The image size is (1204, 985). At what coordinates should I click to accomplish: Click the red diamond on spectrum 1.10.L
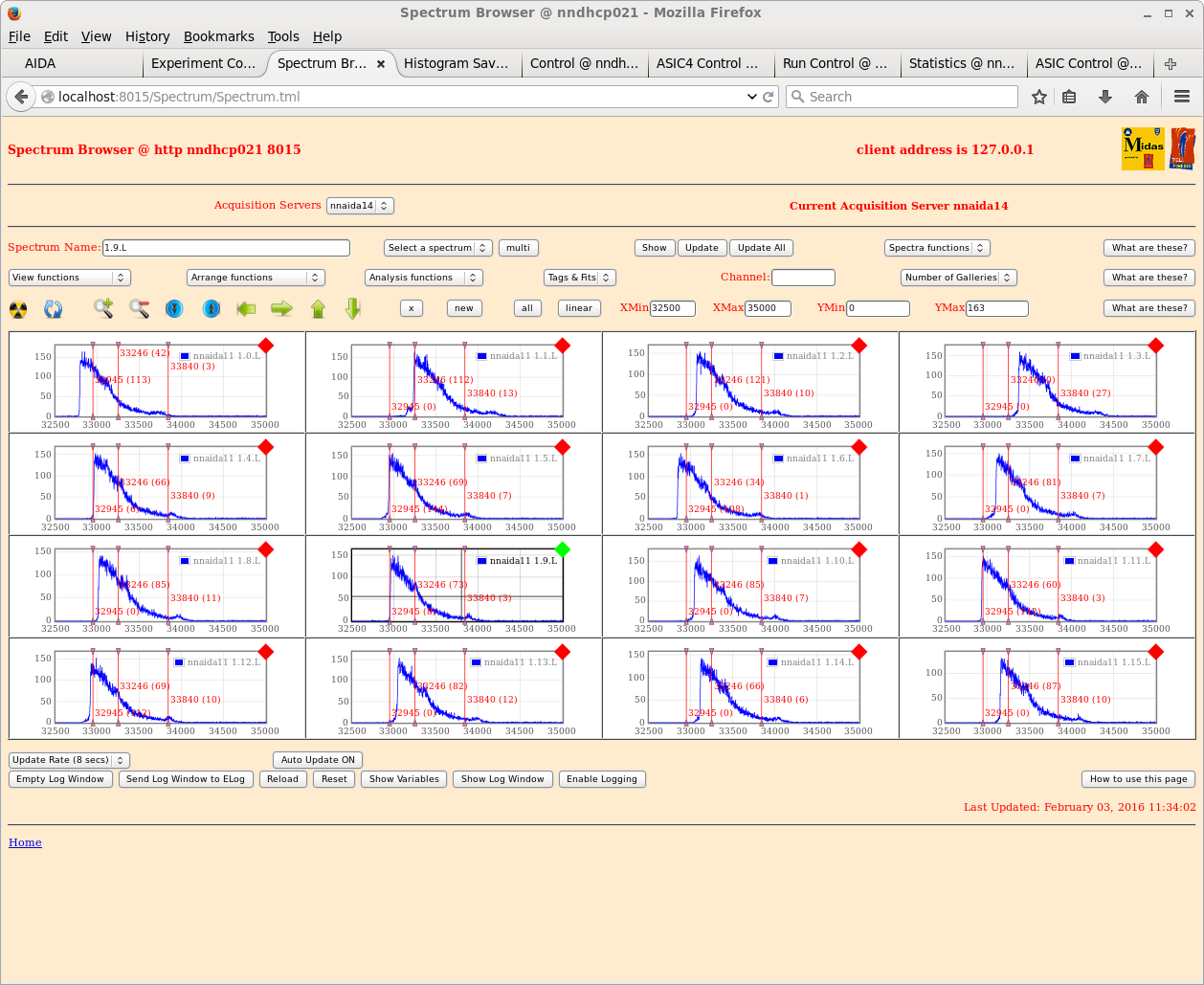pyautogui.click(x=859, y=549)
